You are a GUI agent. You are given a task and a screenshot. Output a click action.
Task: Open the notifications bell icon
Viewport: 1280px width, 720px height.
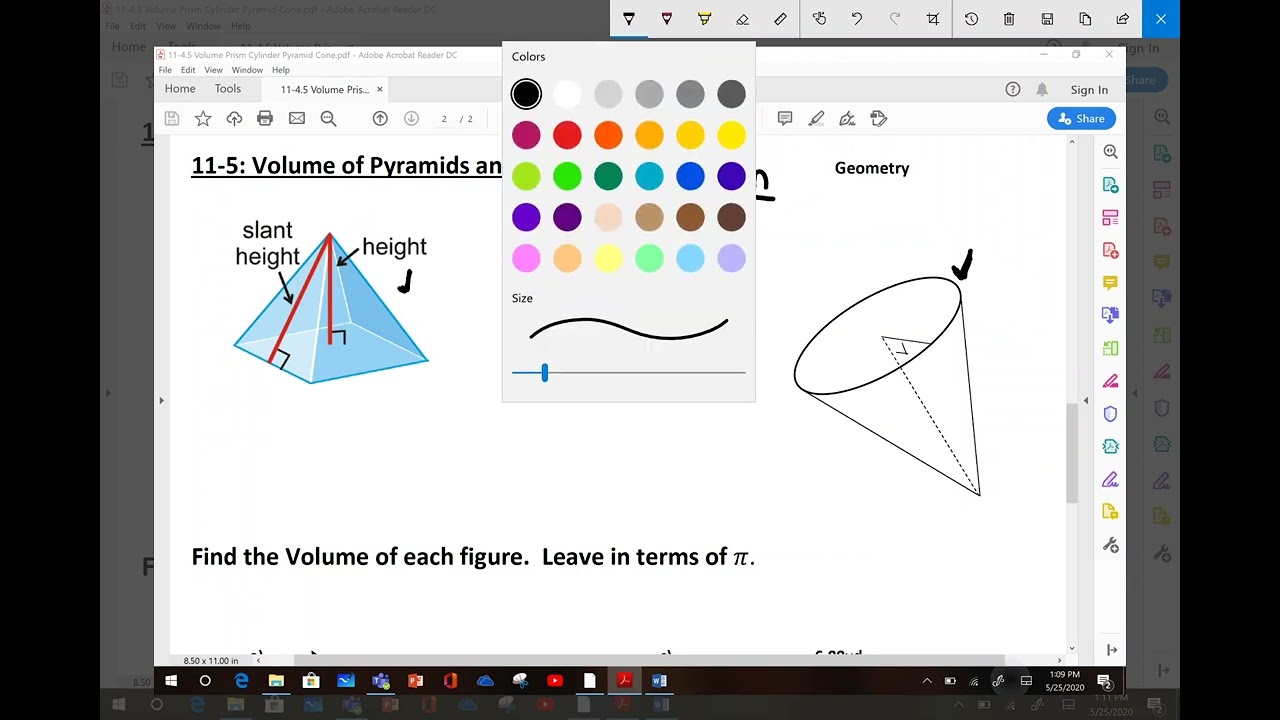pyautogui.click(x=1042, y=90)
